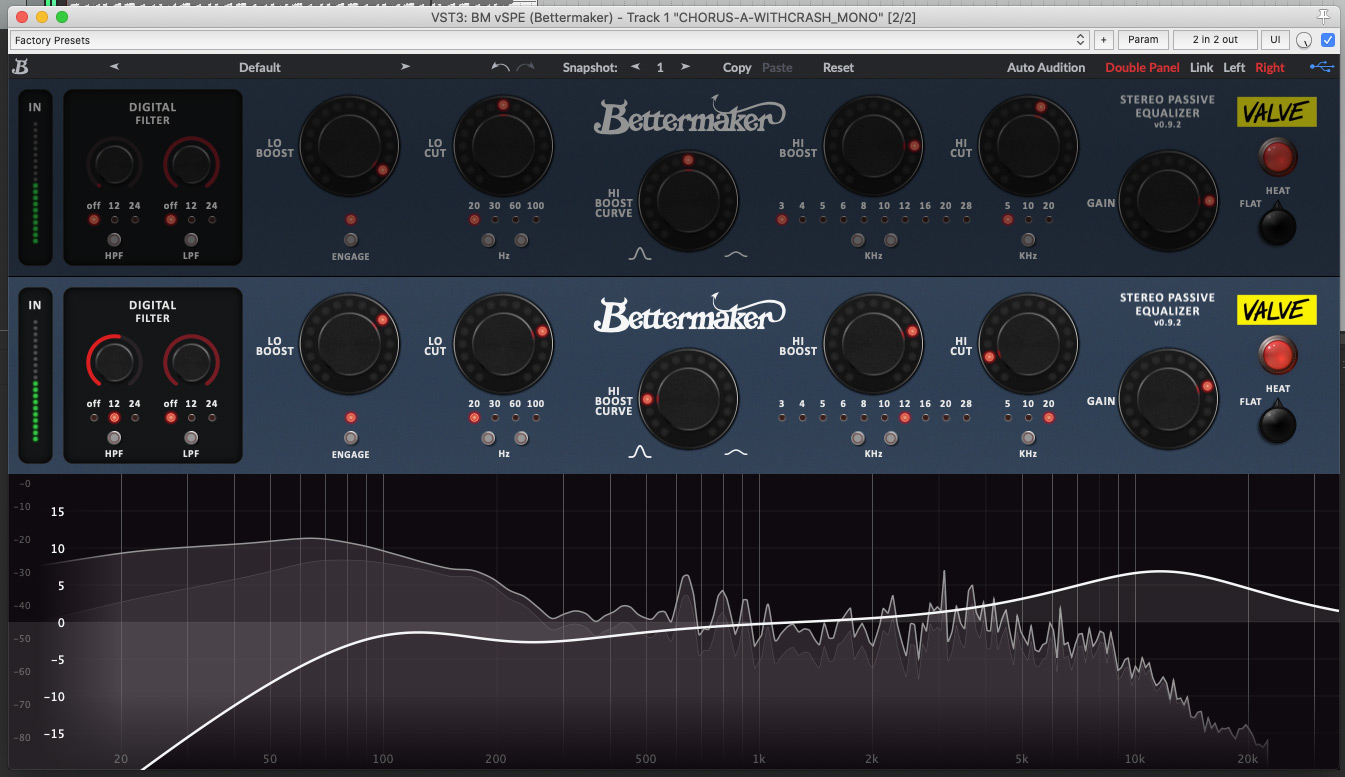The image size is (1345, 777).
Task: Toggle top panel red HEAT button
Action: [x=1278, y=157]
